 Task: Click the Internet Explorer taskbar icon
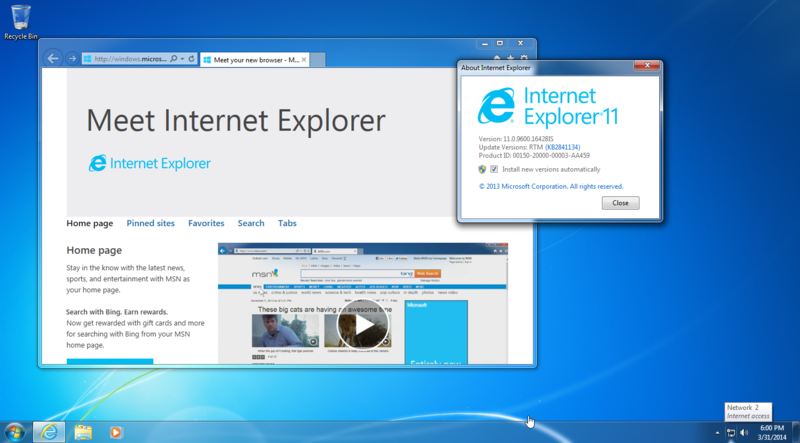[49, 432]
